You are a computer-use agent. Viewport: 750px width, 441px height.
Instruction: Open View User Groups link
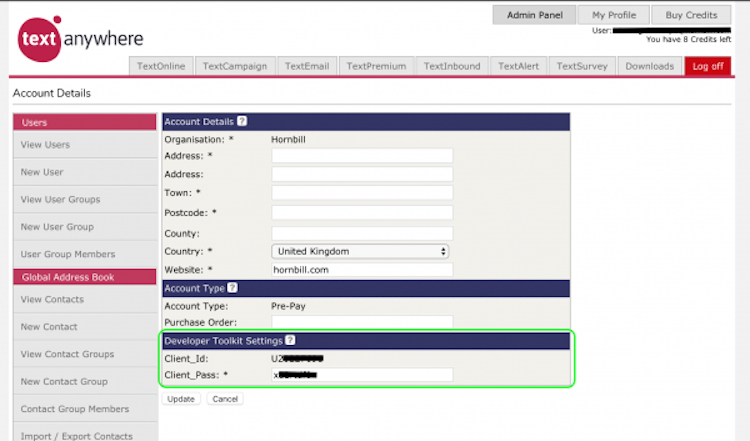[x=85, y=199]
